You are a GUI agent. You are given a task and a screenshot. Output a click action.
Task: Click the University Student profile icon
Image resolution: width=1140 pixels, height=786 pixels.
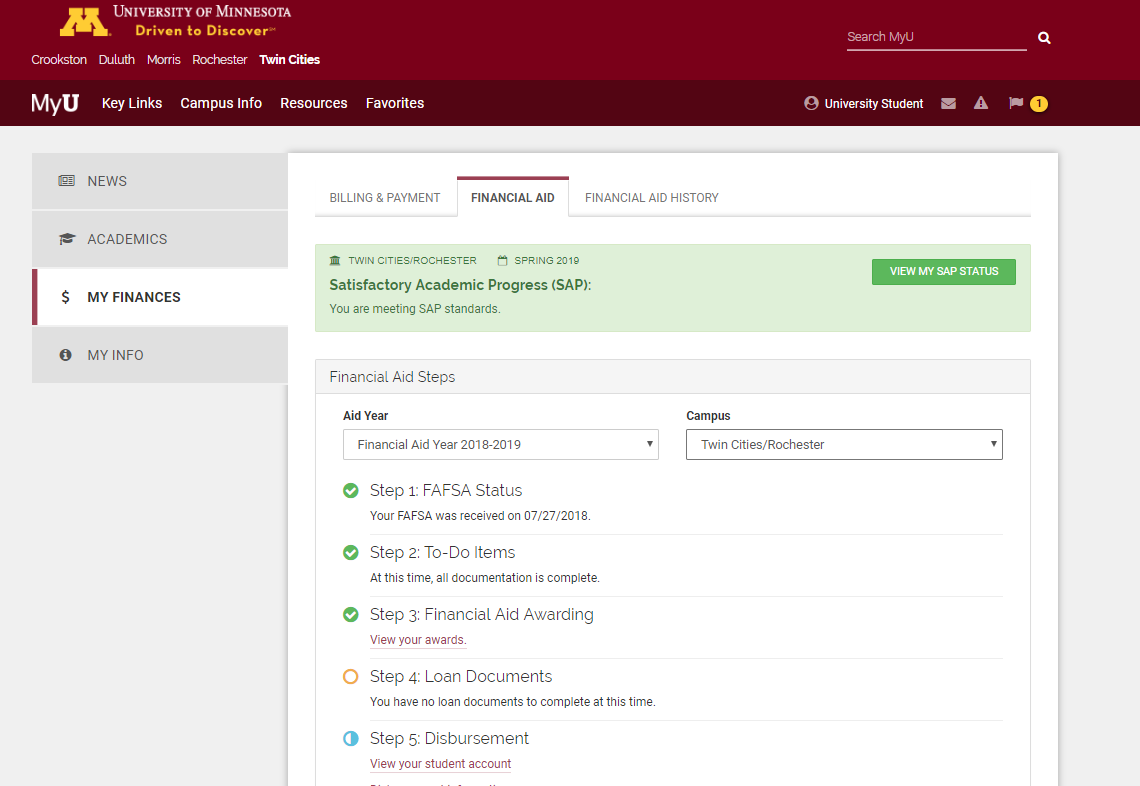(x=811, y=103)
